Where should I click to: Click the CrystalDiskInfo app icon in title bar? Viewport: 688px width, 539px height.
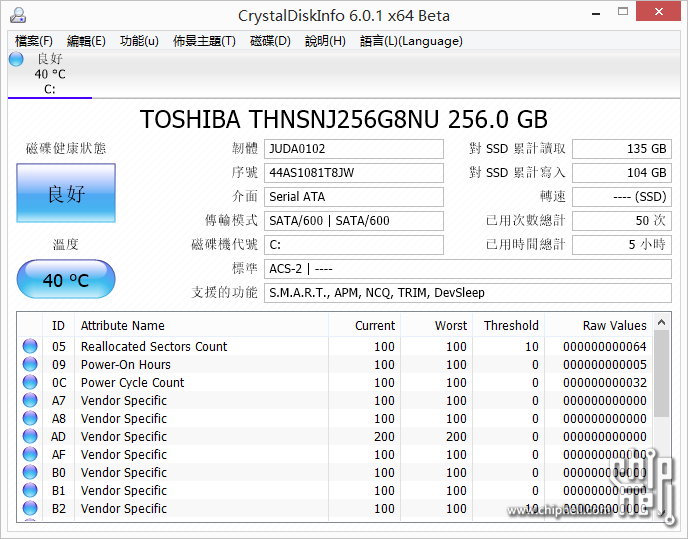18,15
